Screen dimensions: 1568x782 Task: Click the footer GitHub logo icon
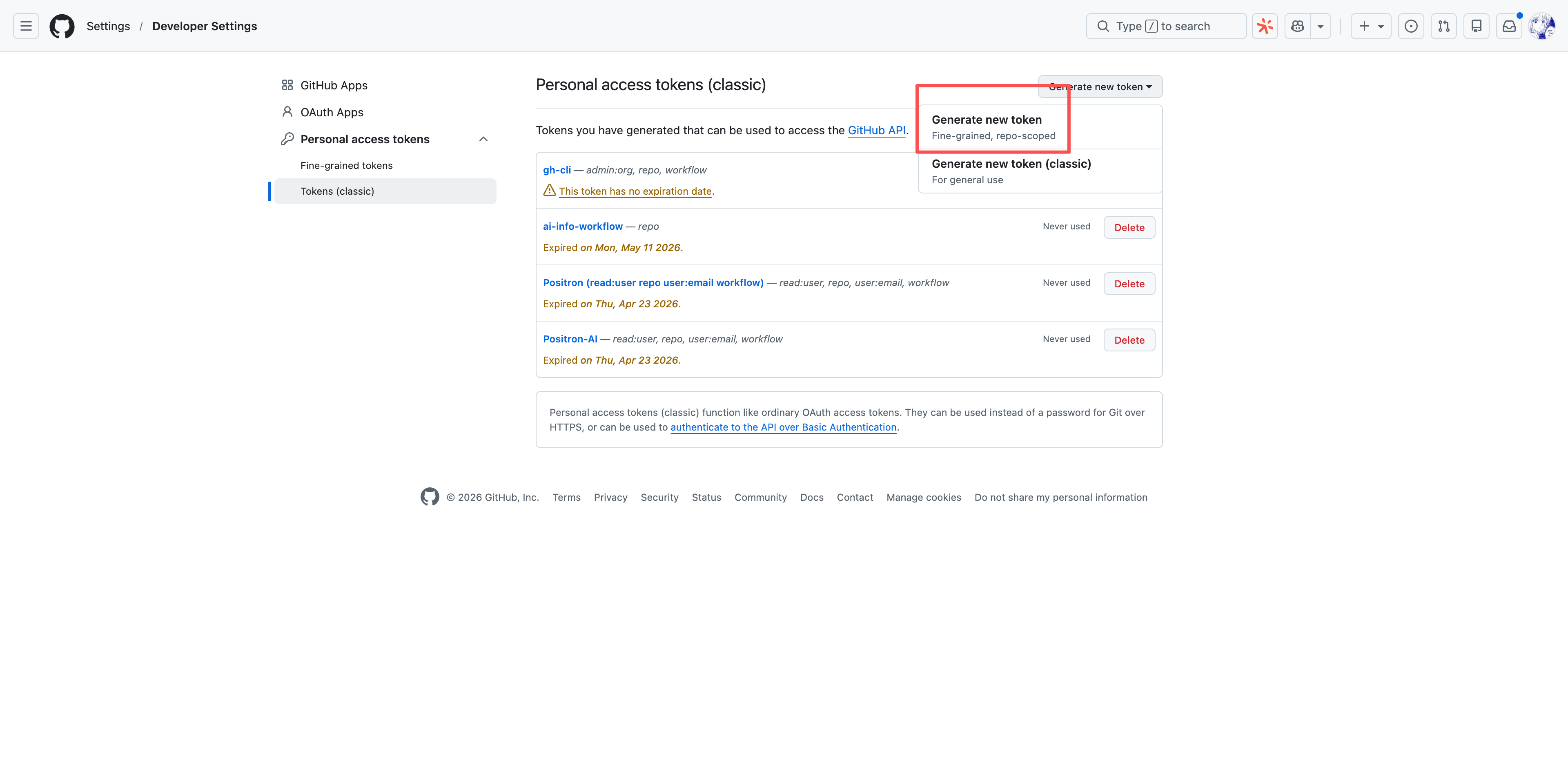click(x=430, y=497)
